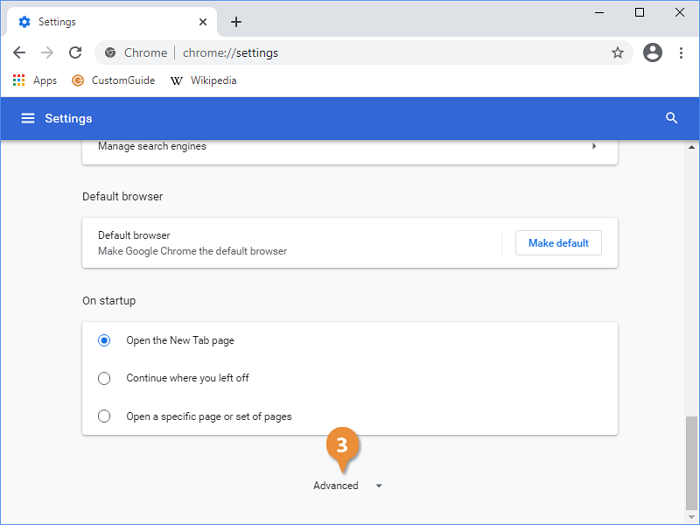700x525 pixels.
Task: Open the Settings hamburger menu
Action: 27,118
